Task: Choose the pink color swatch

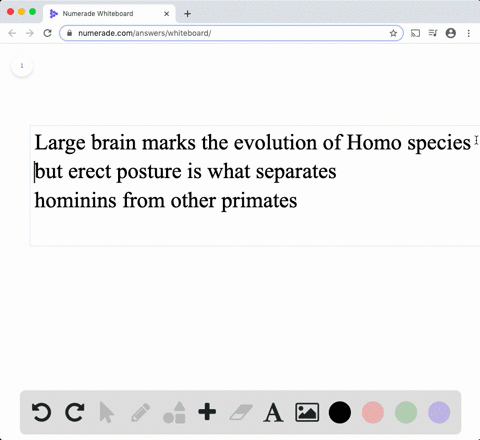Action: pyautogui.click(x=373, y=412)
